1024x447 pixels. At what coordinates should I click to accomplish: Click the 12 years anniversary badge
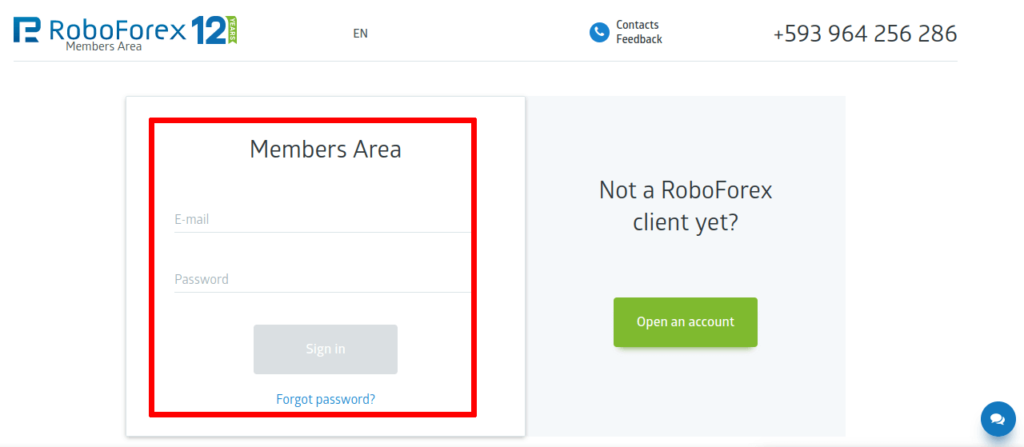(x=213, y=30)
